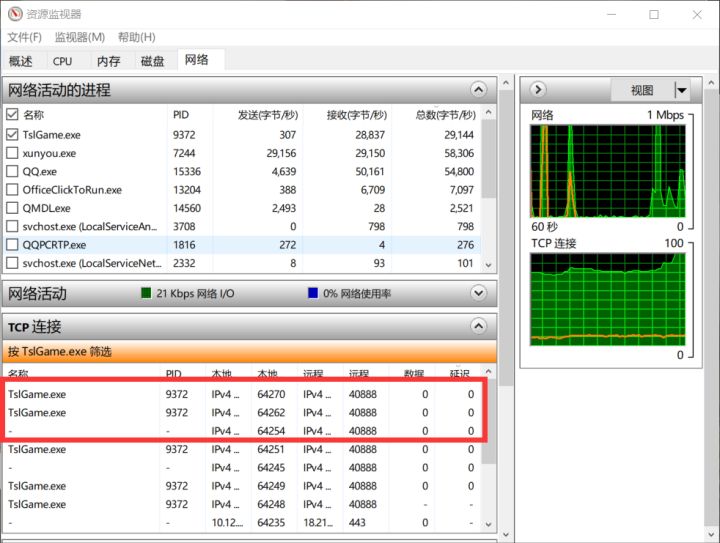Click scroll-down arrow of TCP connections list

click(489, 524)
